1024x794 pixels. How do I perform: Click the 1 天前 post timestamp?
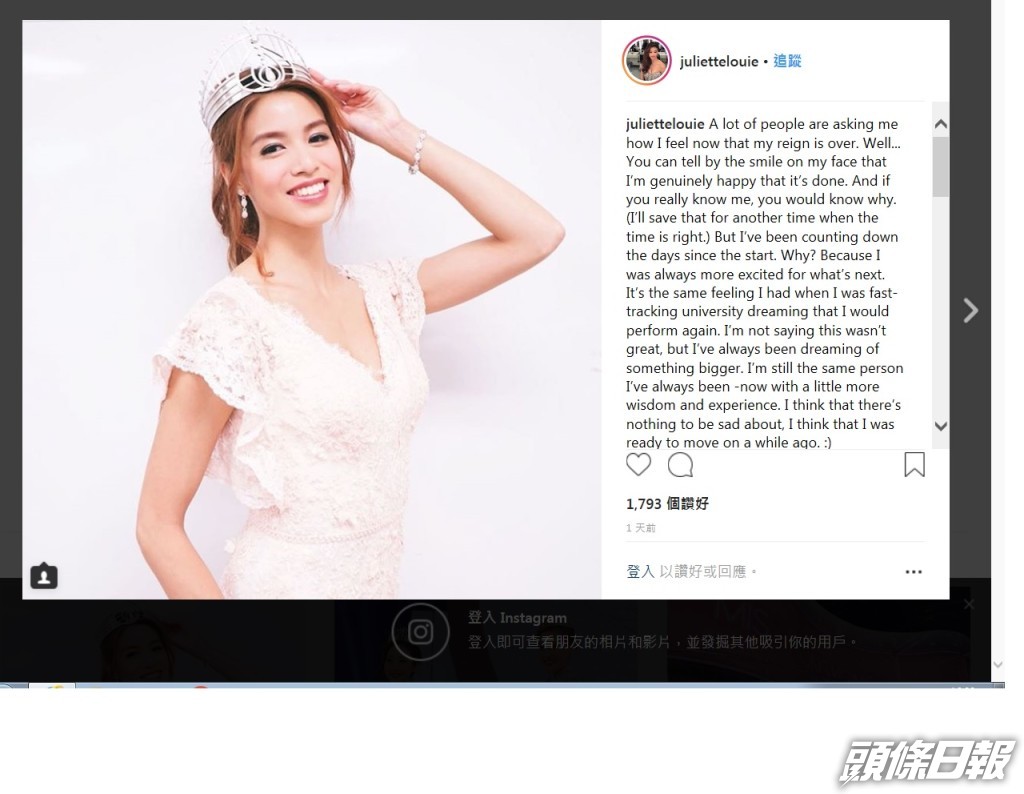[x=641, y=528]
